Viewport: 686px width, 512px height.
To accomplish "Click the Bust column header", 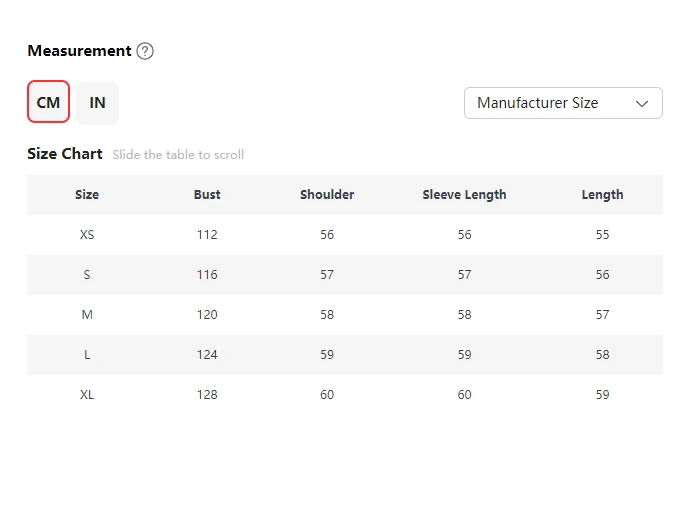I will [x=207, y=195].
